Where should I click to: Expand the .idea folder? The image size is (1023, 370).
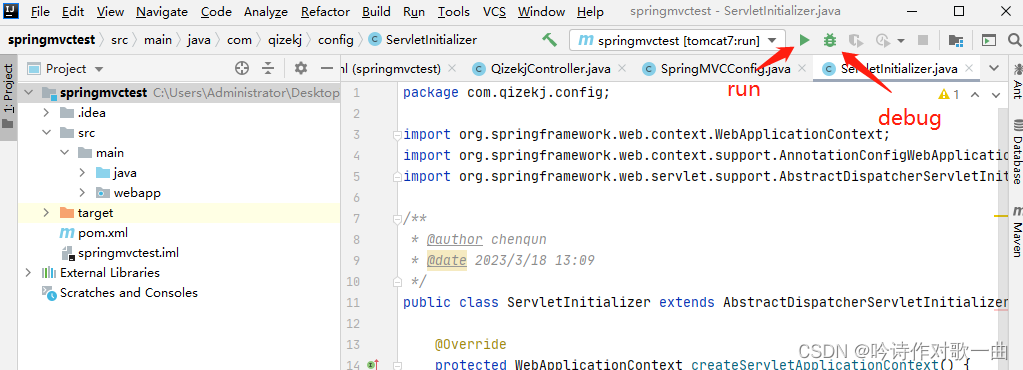pos(46,113)
